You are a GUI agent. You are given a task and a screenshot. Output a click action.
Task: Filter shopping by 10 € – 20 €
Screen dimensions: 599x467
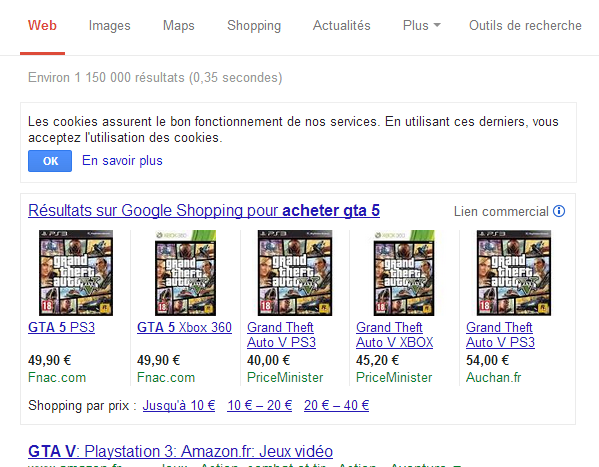click(x=259, y=405)
